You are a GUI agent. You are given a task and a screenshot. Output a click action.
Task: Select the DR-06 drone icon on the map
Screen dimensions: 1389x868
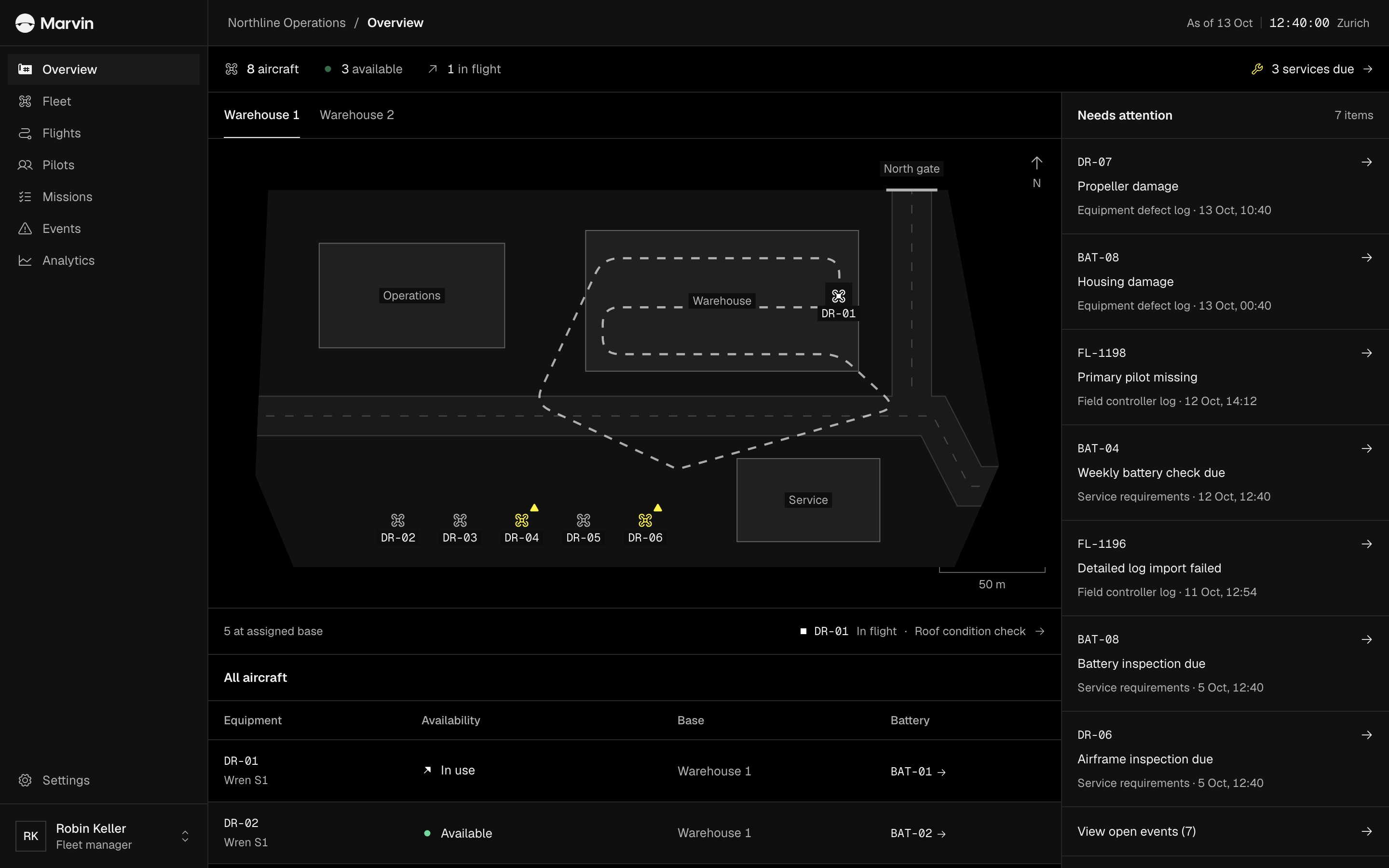(x=645, y=520)
